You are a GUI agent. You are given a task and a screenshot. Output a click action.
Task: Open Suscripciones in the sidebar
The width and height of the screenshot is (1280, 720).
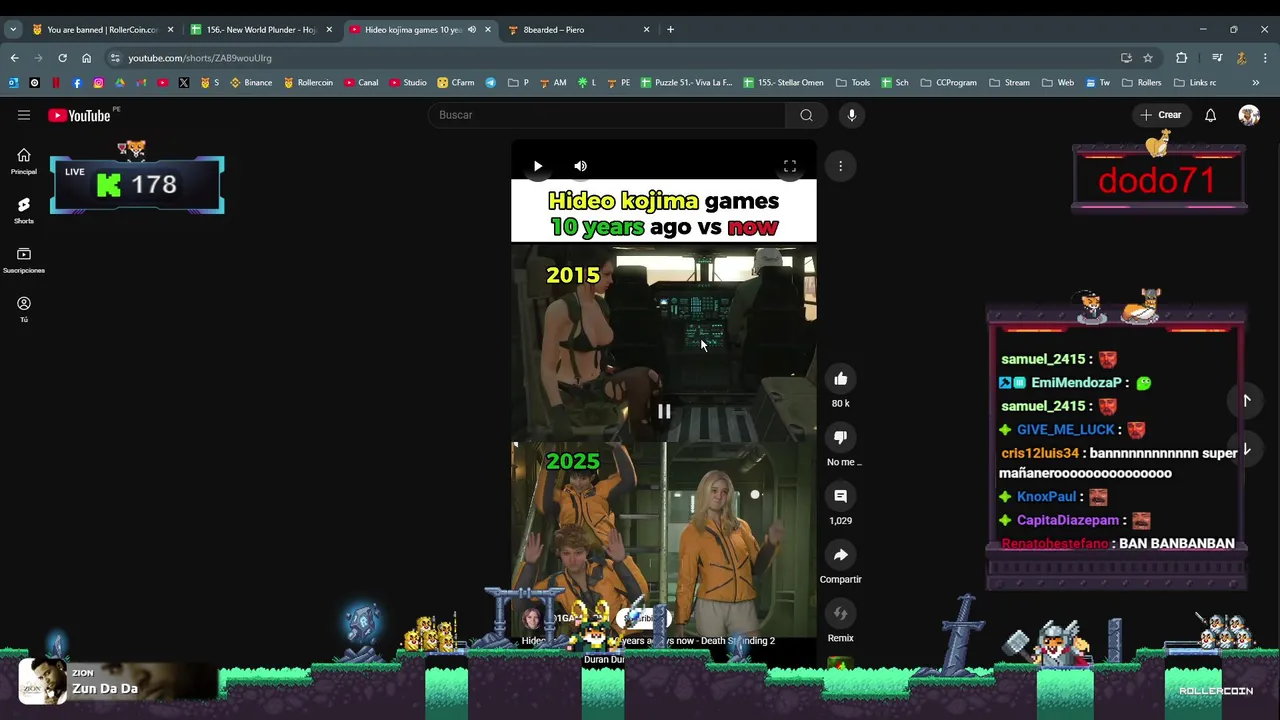tap(24, 260)
